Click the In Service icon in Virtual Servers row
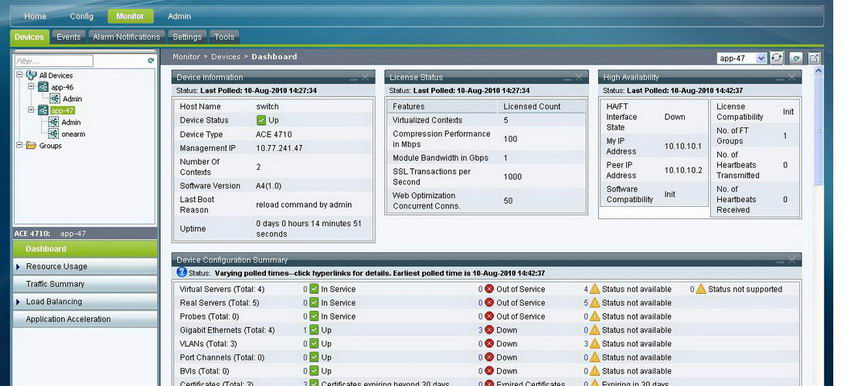 (x=314, y=289)
